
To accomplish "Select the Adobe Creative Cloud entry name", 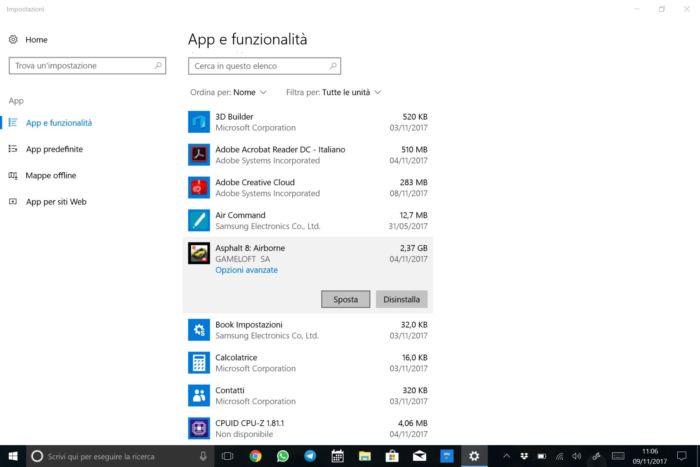I will pos(255,182).
